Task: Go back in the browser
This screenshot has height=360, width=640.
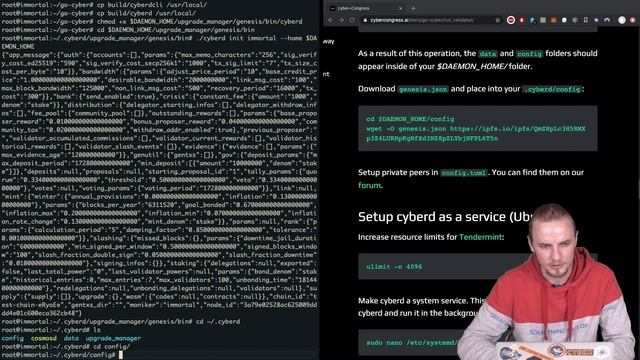Action: [331, 20]
